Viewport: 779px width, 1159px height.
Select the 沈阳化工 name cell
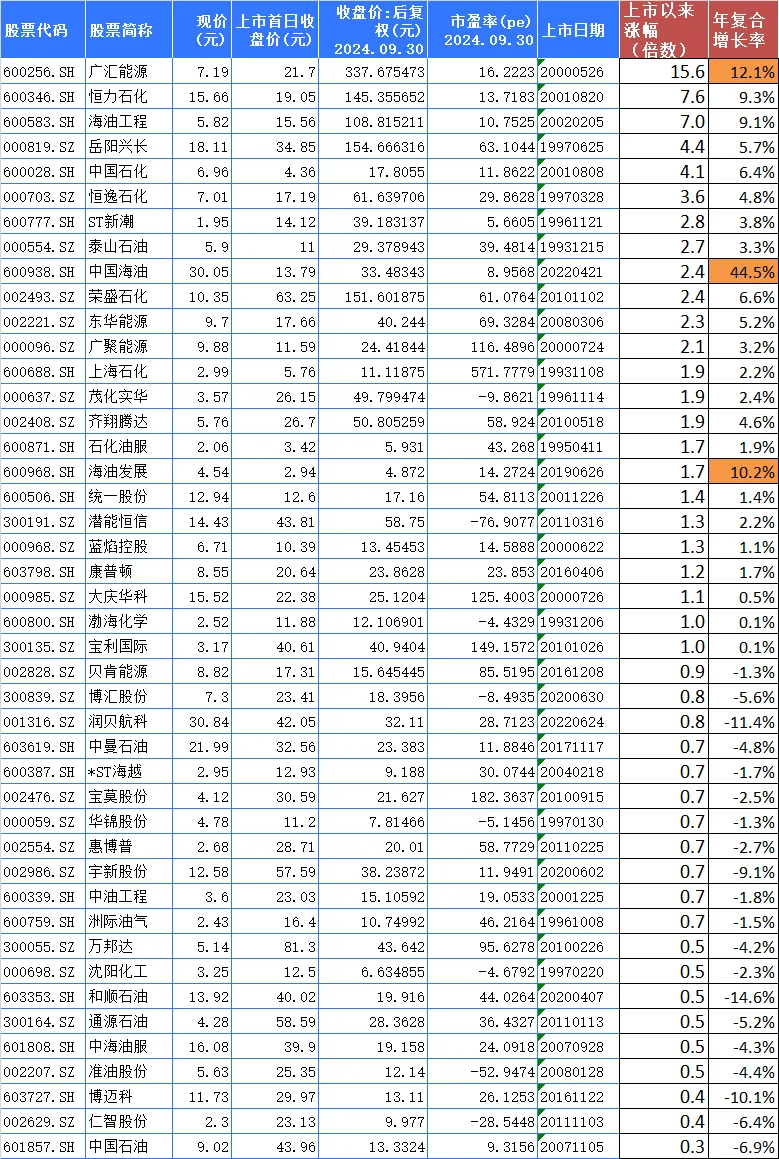click(129, 972)
